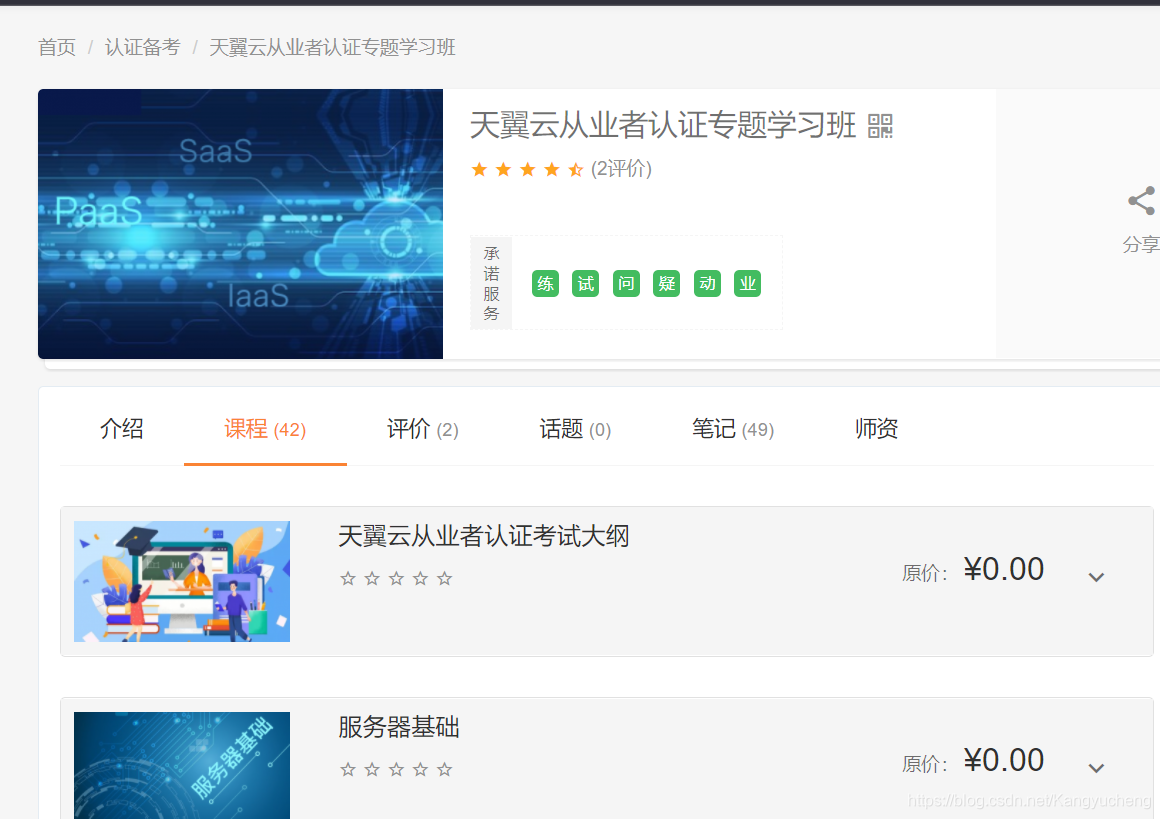This screenshot has height=819, width=1160.
Task: Click the green 问 service badge
Action: (x=626, y=283)
